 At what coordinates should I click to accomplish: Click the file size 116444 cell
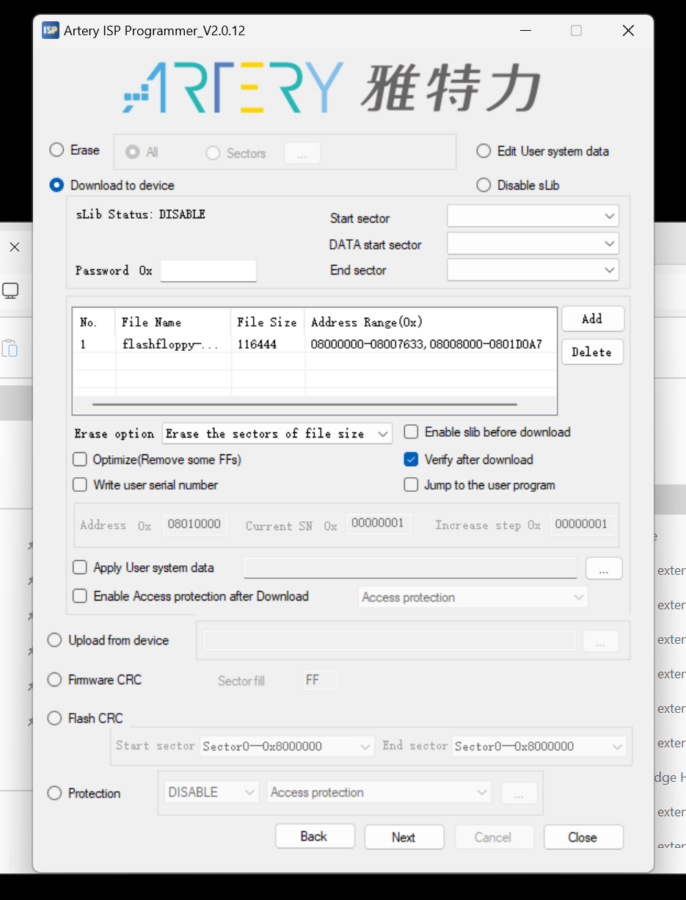pos(257,344)
